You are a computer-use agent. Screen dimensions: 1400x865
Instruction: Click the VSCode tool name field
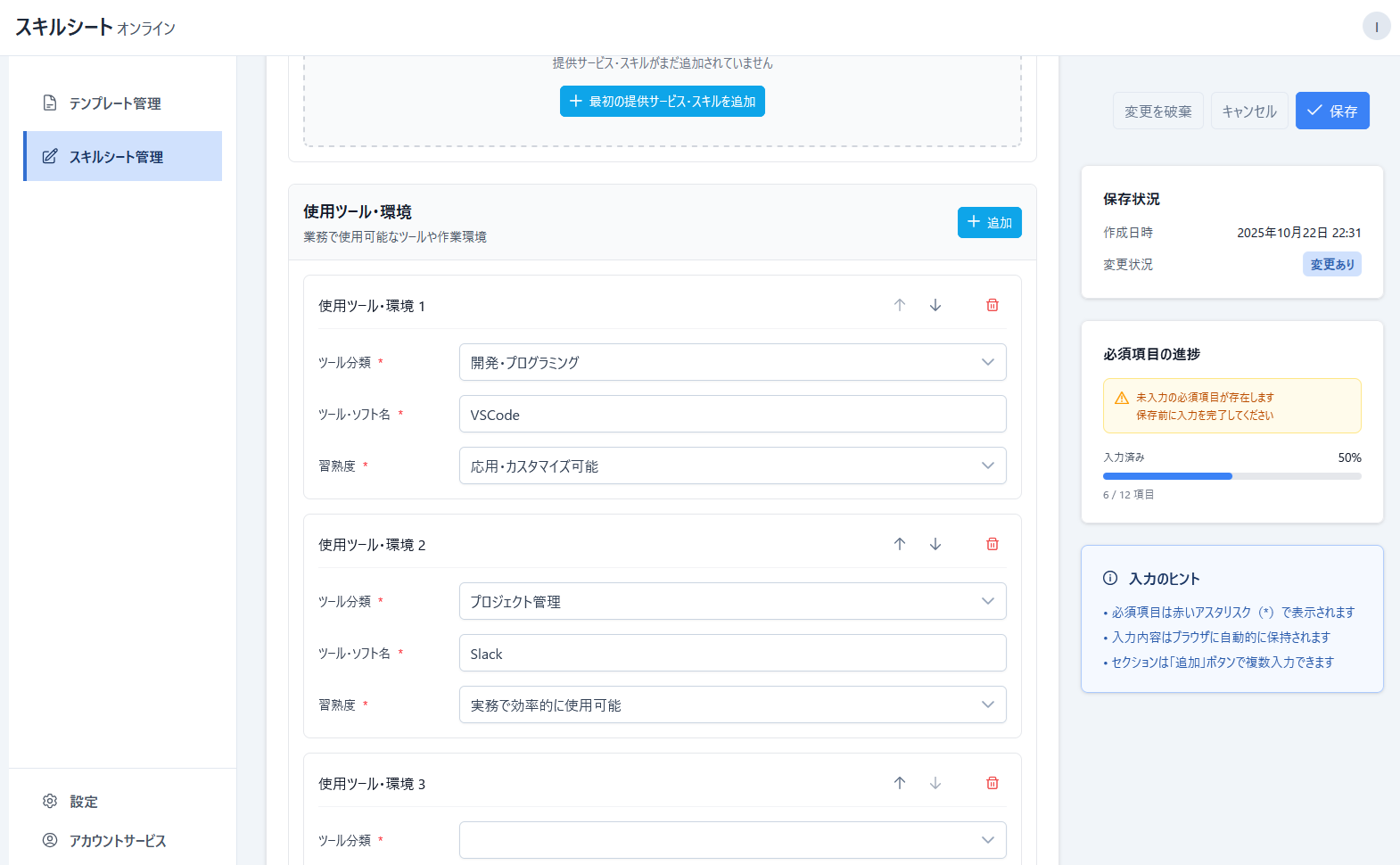732,414
